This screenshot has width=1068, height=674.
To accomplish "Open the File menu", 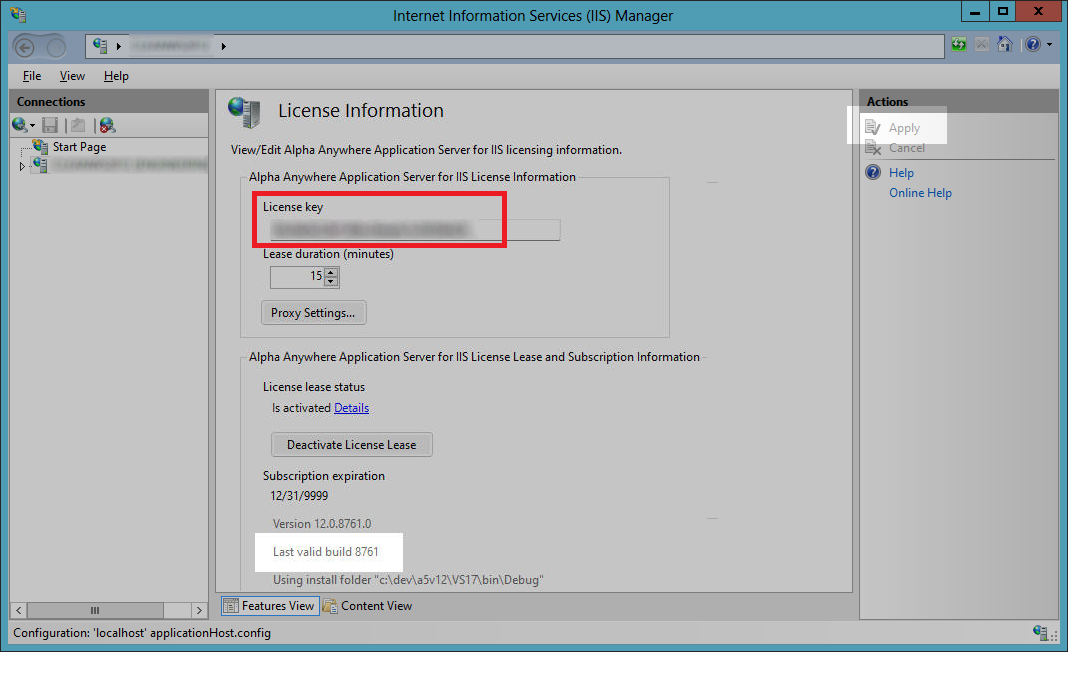I will pos(32,76).
